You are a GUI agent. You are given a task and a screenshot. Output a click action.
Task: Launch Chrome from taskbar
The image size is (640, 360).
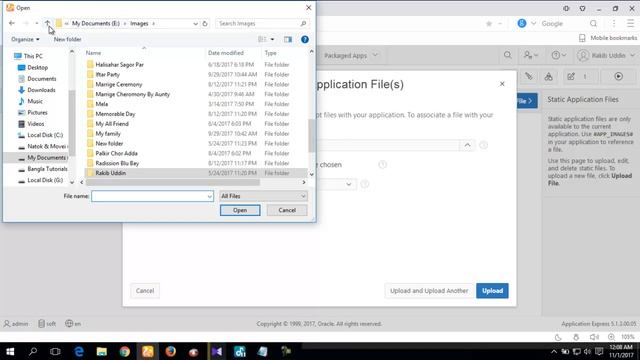pyautogui.click(x=124, y=351)
